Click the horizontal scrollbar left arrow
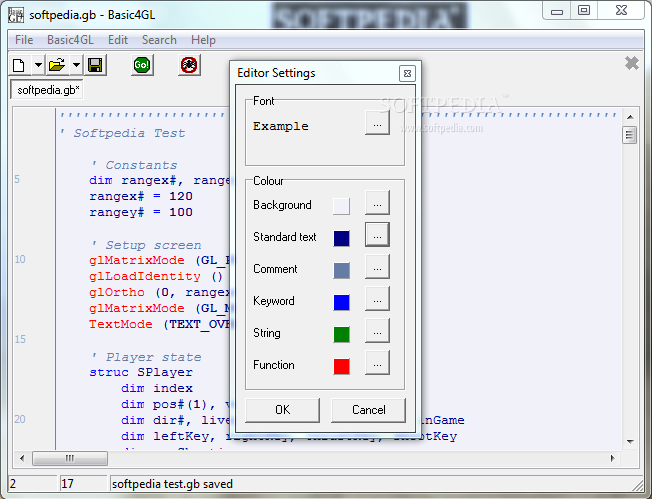Image resolution: width=652 pixels, height=499 pixels. (22, 459)
